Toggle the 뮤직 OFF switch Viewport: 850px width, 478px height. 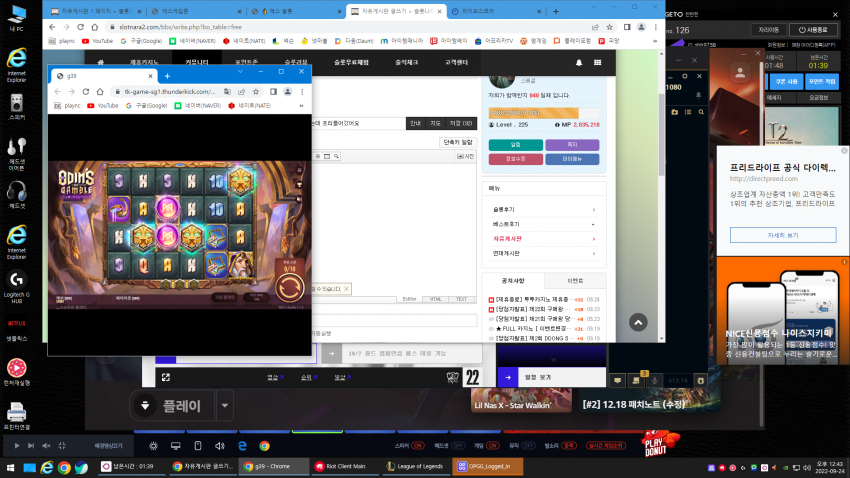pos(529,445)
